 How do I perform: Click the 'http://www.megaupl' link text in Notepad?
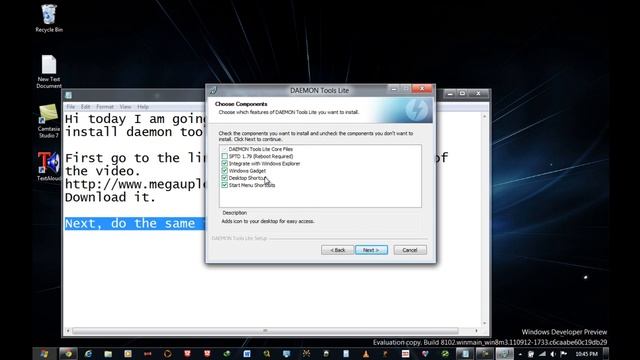tap(136, 184)
